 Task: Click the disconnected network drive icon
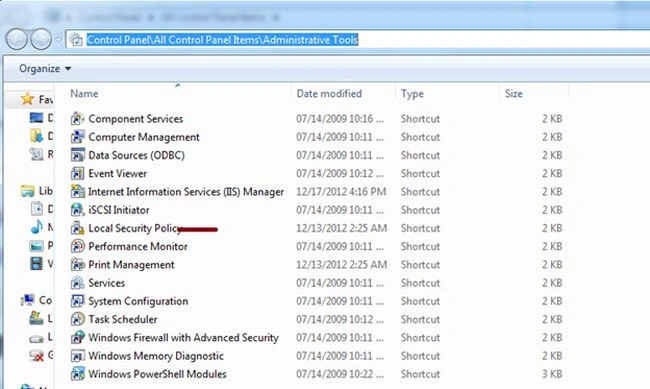pos(36,355)
